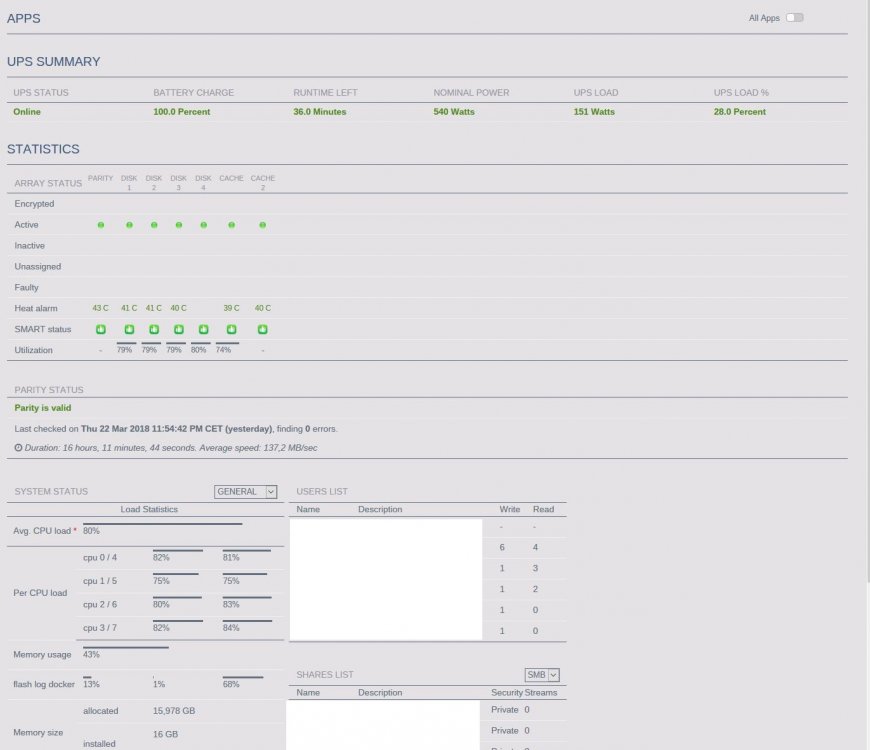Click the Security column header in Shares List
870x750 pixels.
pyautogui.click(x=507, y=692)
